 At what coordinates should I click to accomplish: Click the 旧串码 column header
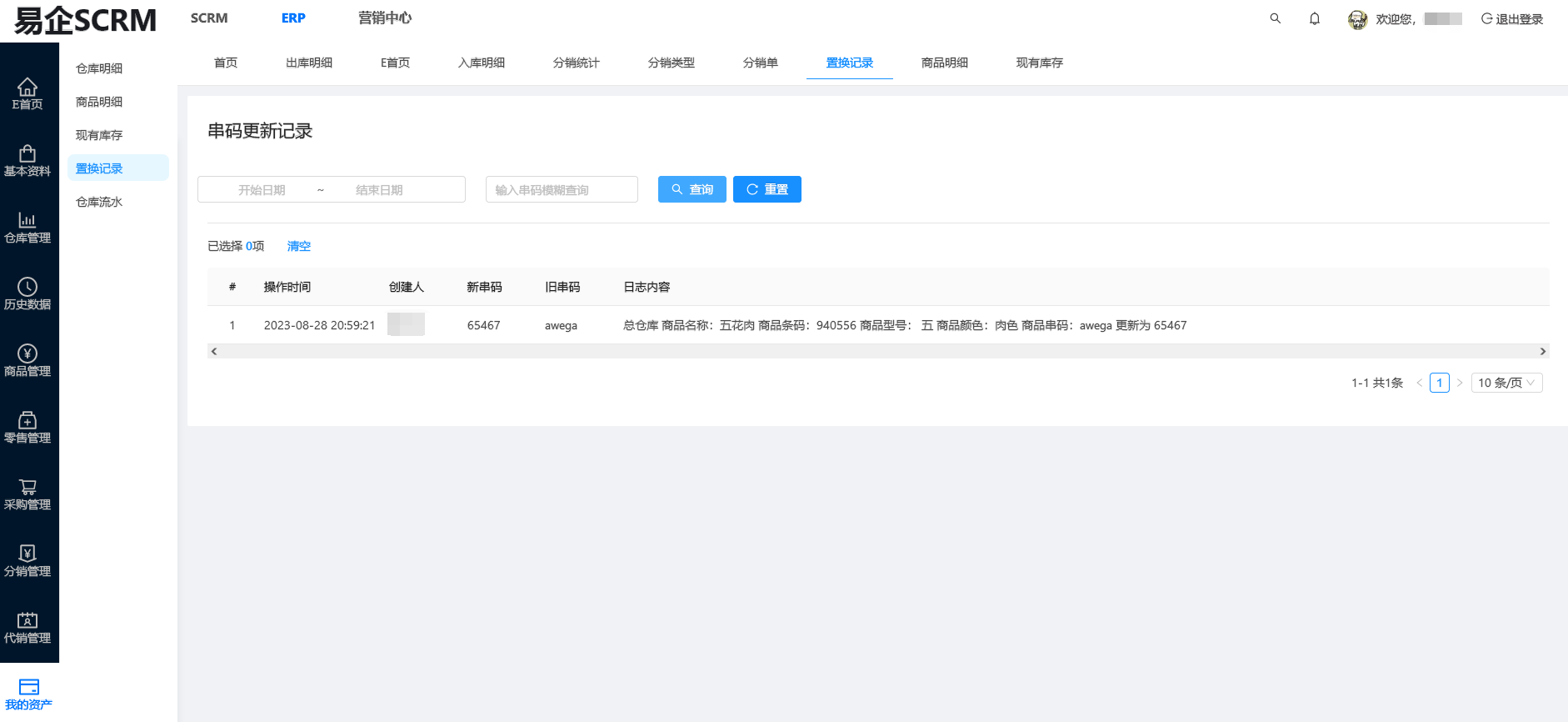coord(563,287)
